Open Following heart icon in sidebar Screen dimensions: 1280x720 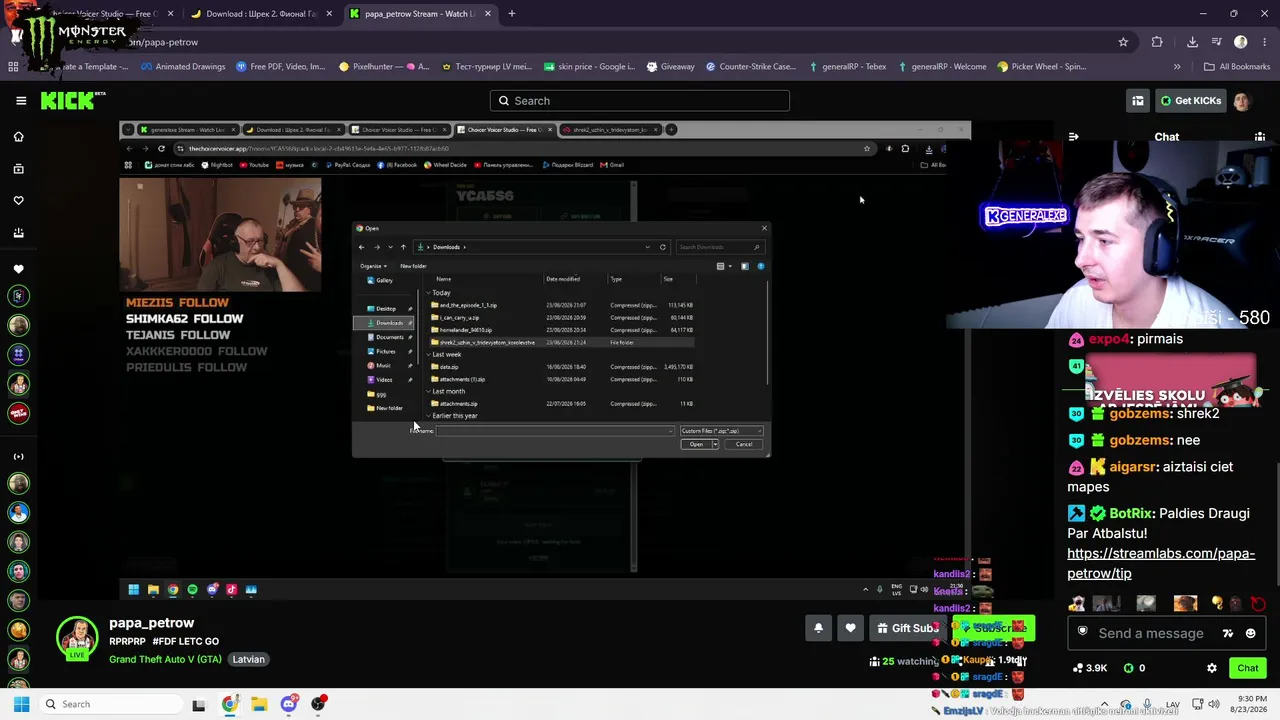tap(18, 201)
